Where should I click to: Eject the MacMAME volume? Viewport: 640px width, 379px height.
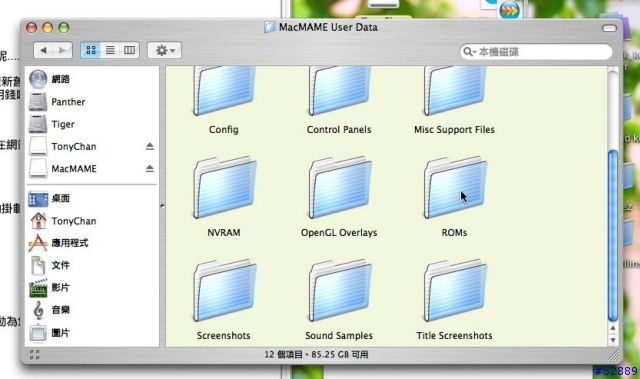150,168
